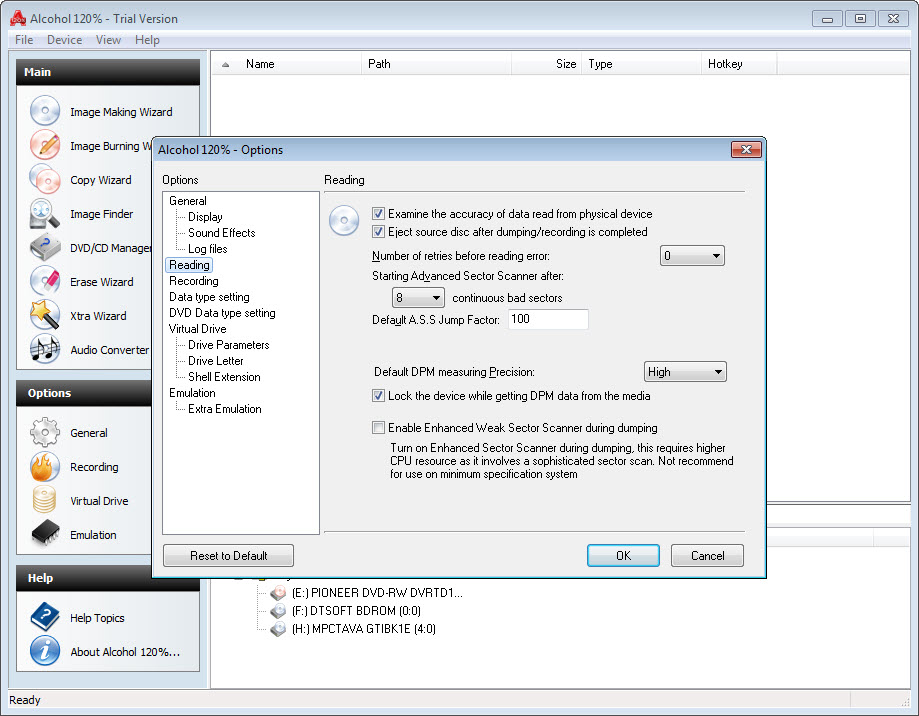Sort by the Path column header
The image size is (919, 716).
pos(436,64)
